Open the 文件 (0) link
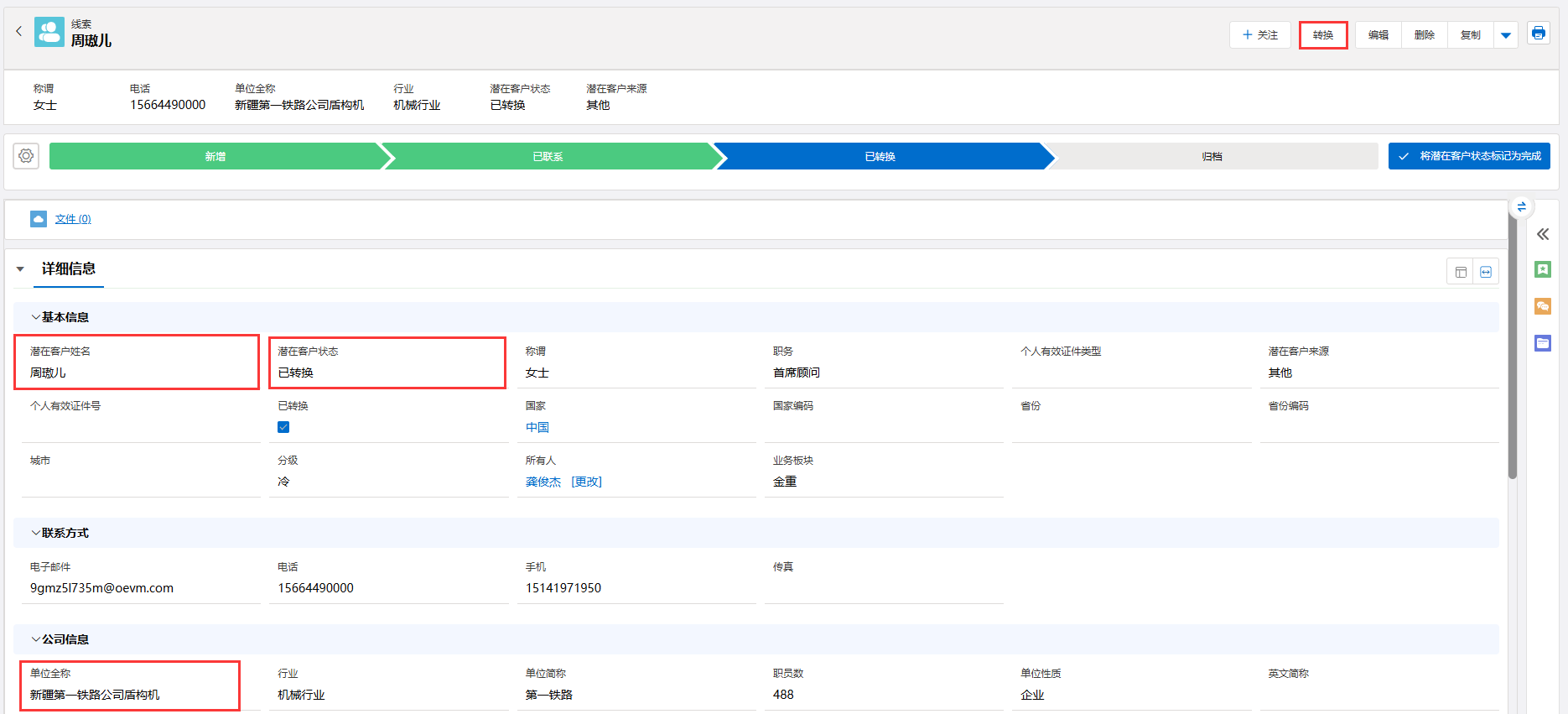The width and height of the screenshot is (1568, 714). click(73, 219)
